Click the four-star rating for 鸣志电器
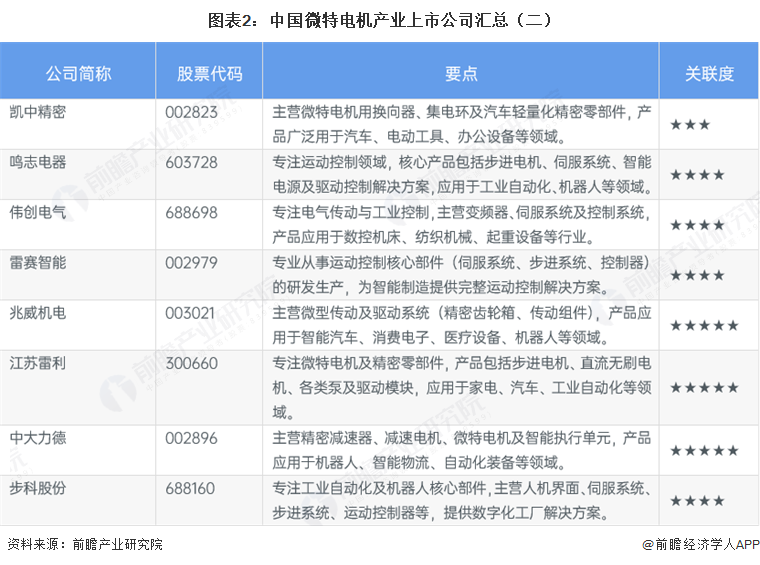Image resolution: width=760 pixels, height=565 pixels. click(x=697, y=175)
